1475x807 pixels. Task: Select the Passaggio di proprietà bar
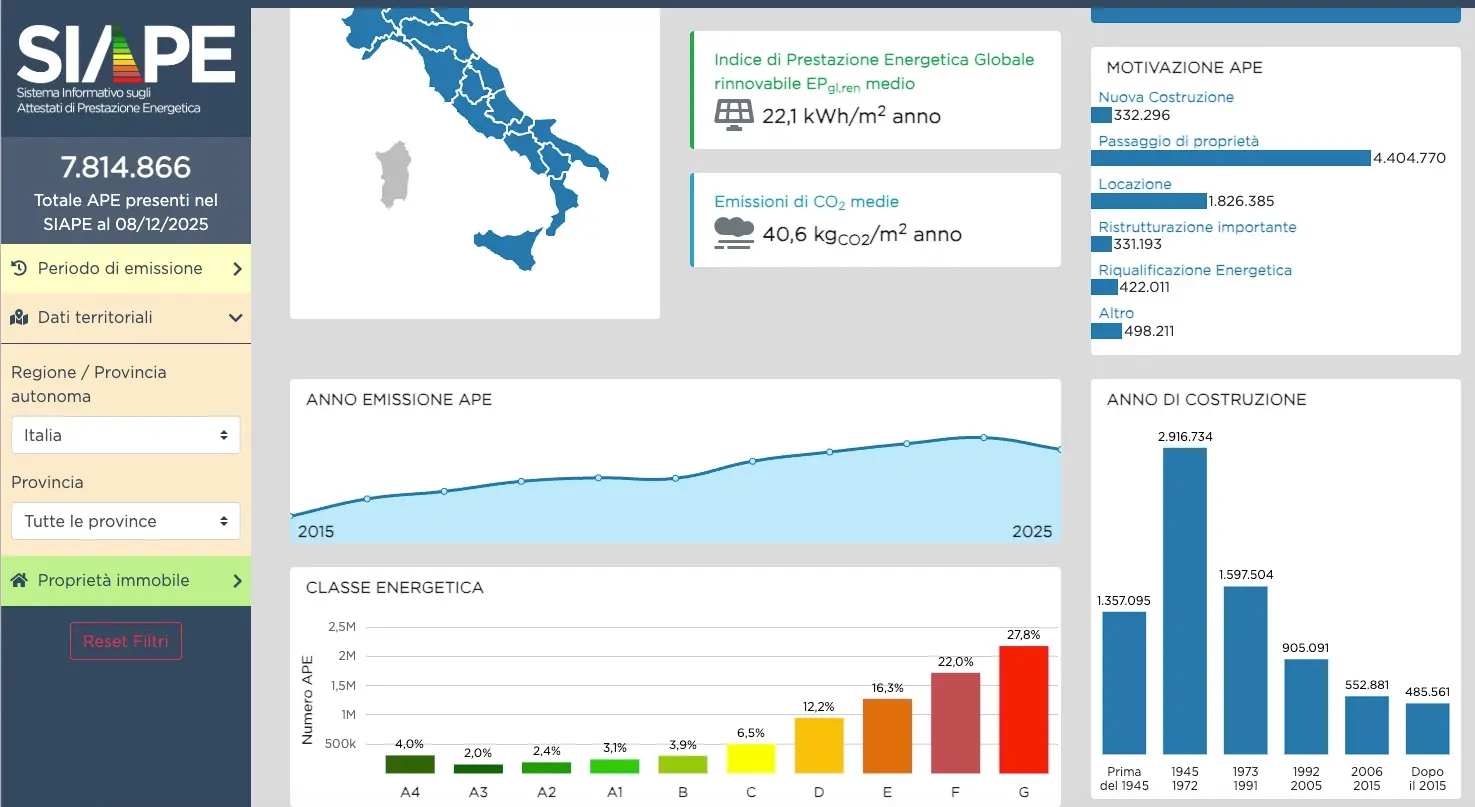pos(1230,158)
